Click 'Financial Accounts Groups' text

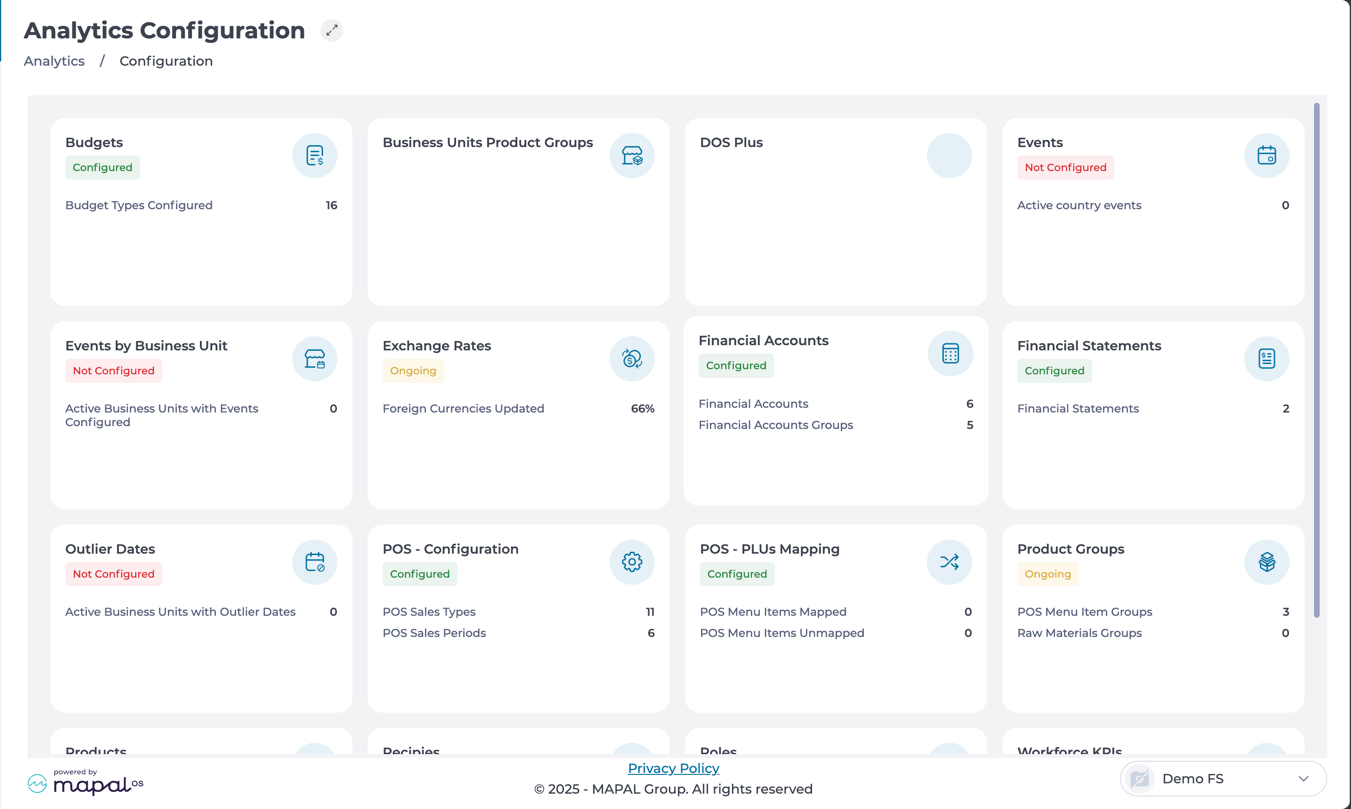(x=776, y=425)
